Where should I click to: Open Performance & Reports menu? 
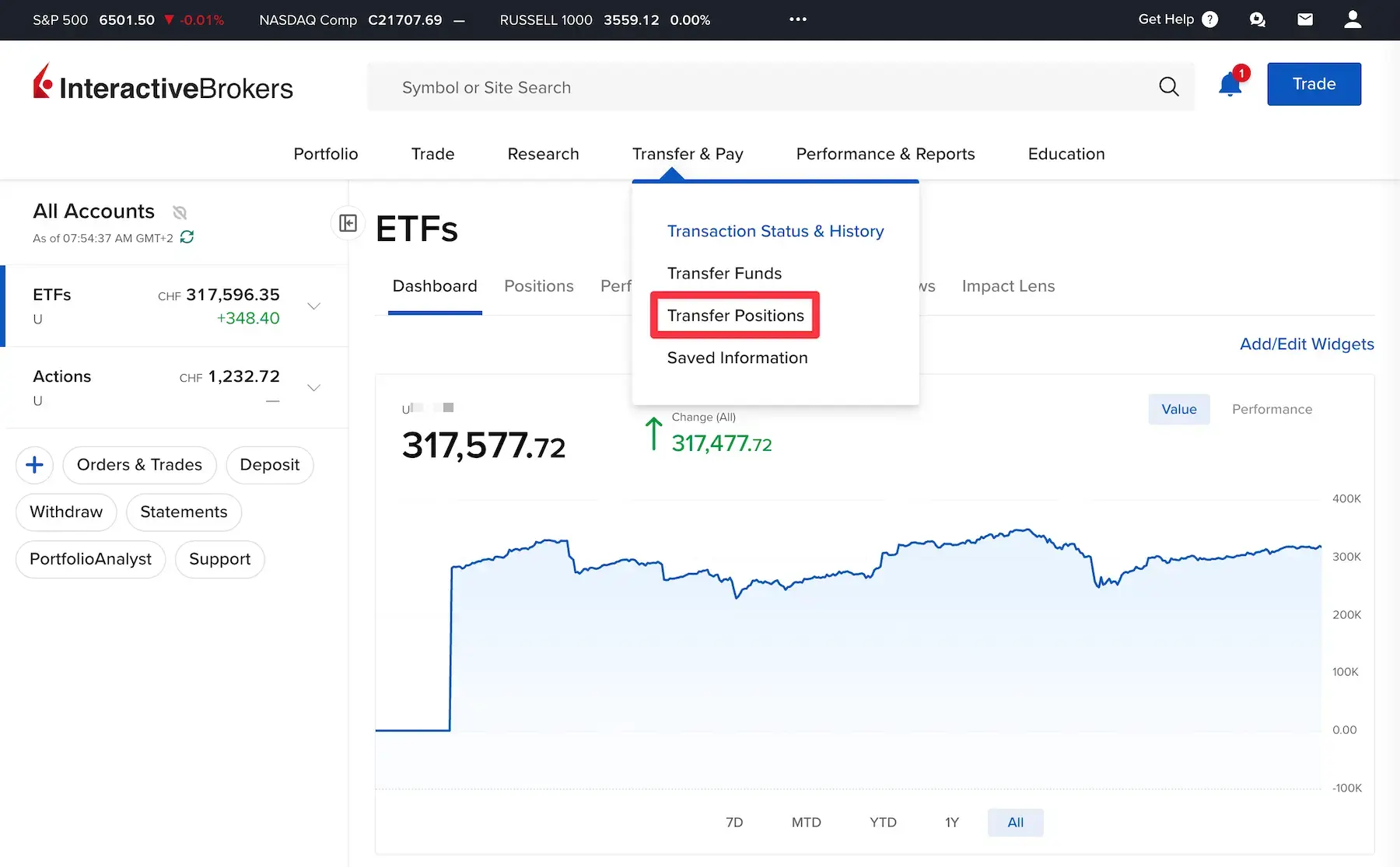(886, 154)
